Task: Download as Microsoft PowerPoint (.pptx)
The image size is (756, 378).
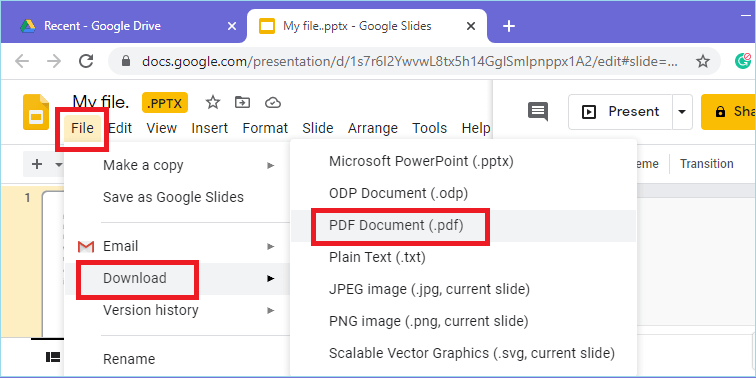Action: [x=463, y=162]
